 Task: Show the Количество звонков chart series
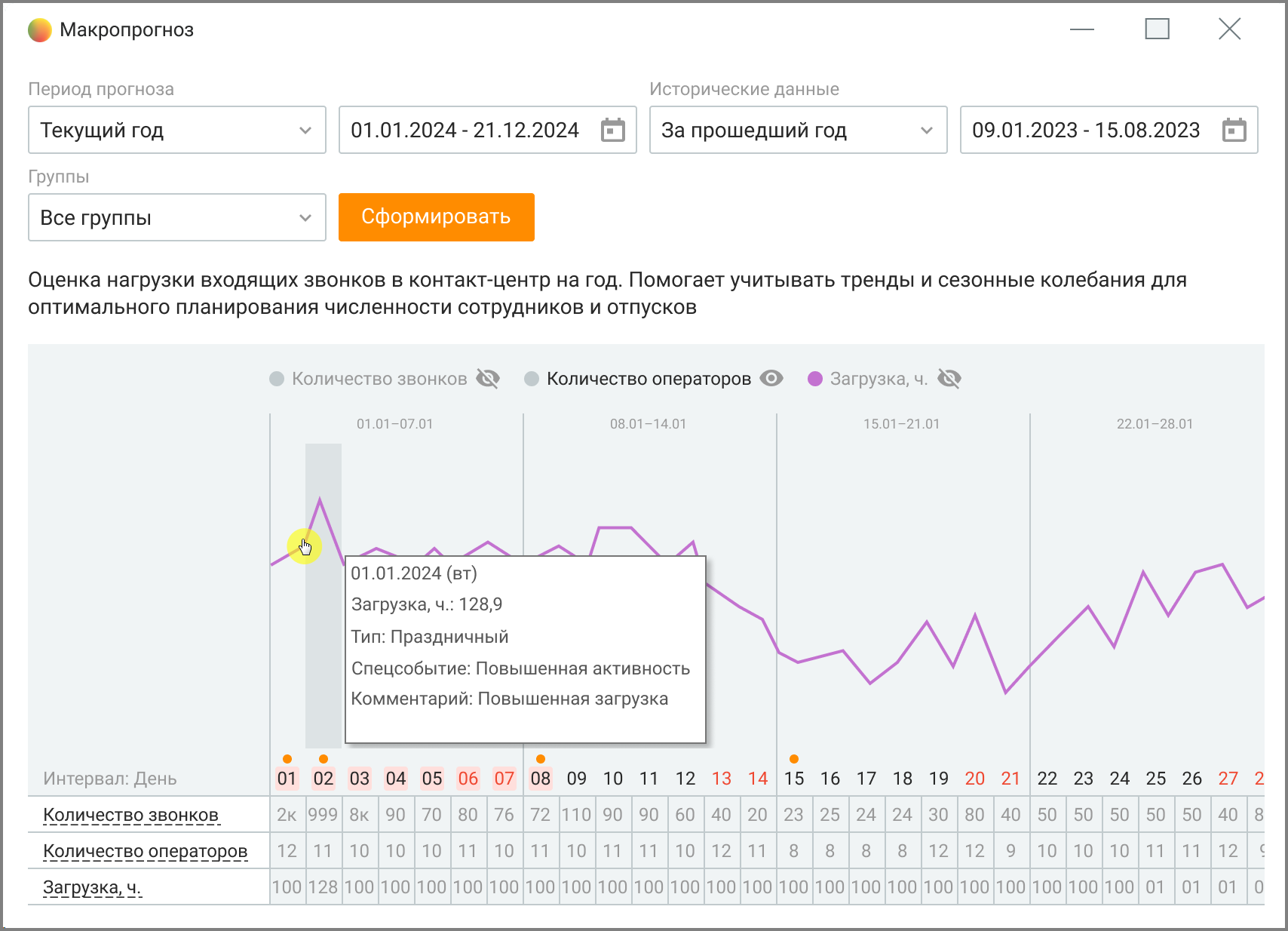(x=488, y=379)
